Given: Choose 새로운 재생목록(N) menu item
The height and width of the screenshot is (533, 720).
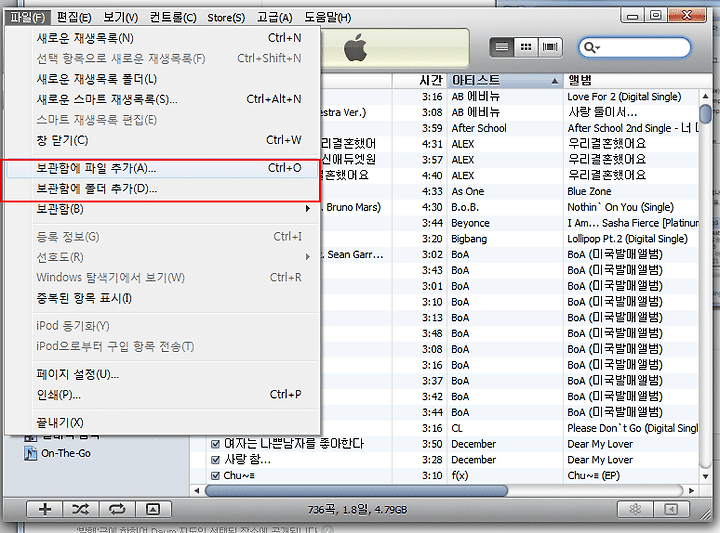Looking at the screenshot, I should pos(163,38).
